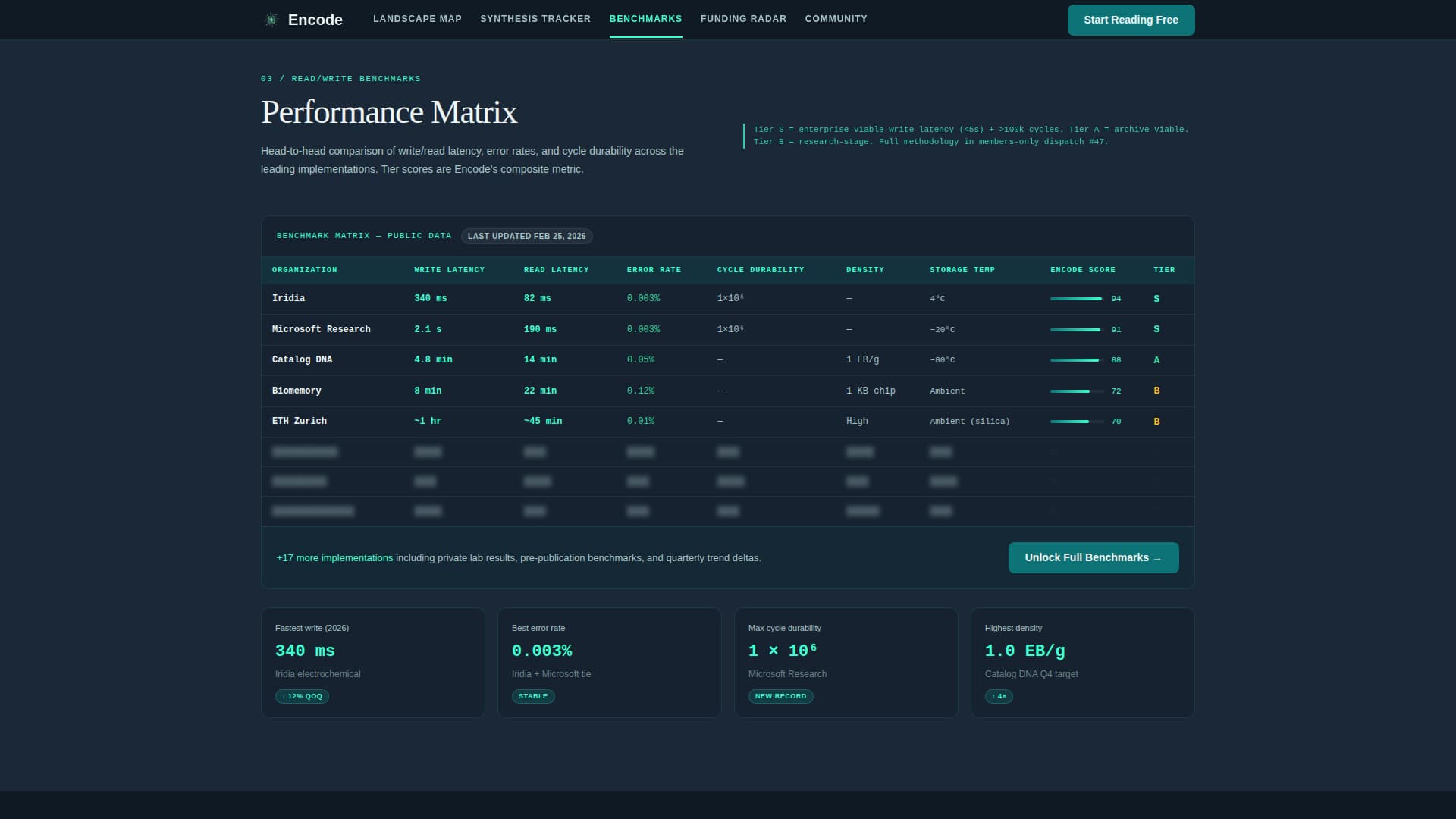Select Microsoft Research in the table
The height and width of the screenshot is (819, 1456).
coord(322,329)
